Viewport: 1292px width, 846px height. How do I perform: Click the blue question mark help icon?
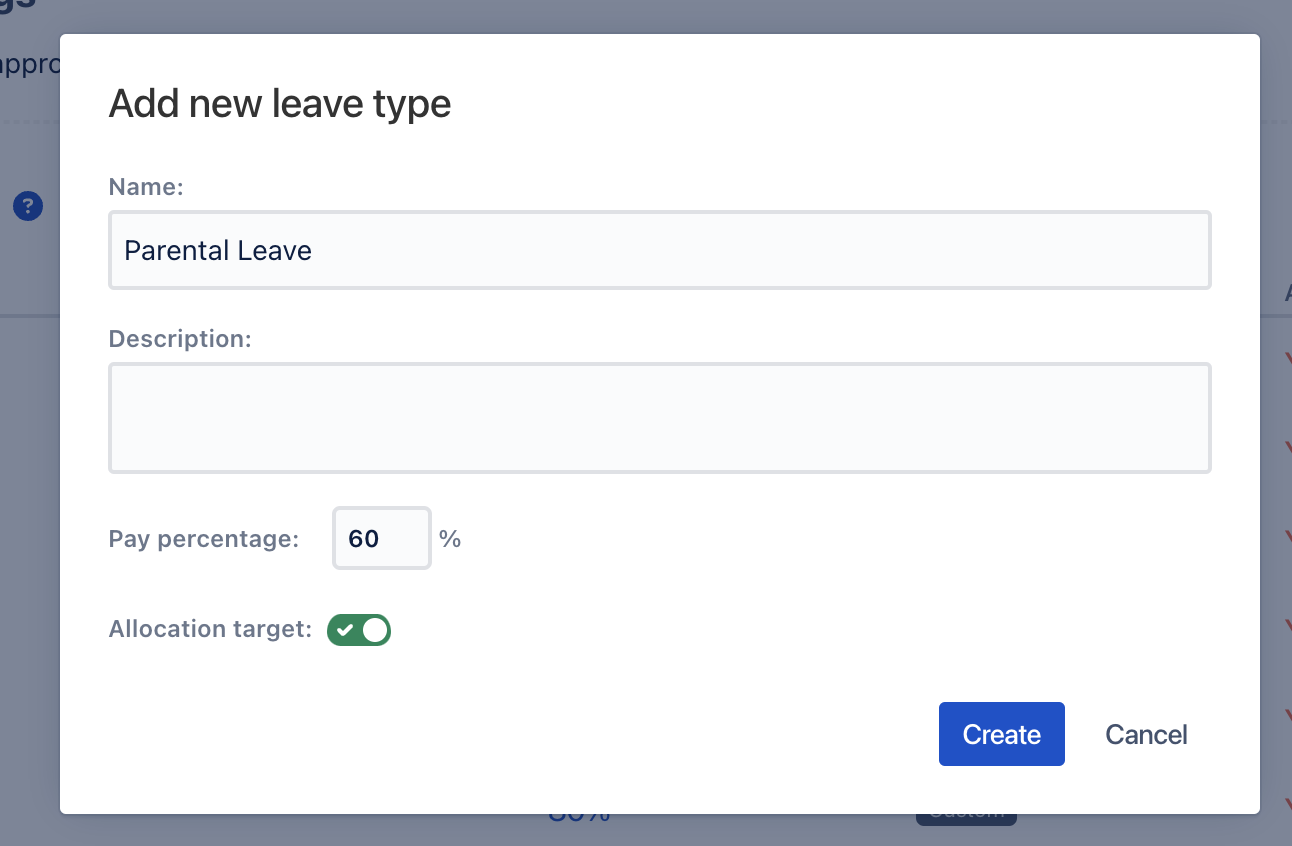28,207
